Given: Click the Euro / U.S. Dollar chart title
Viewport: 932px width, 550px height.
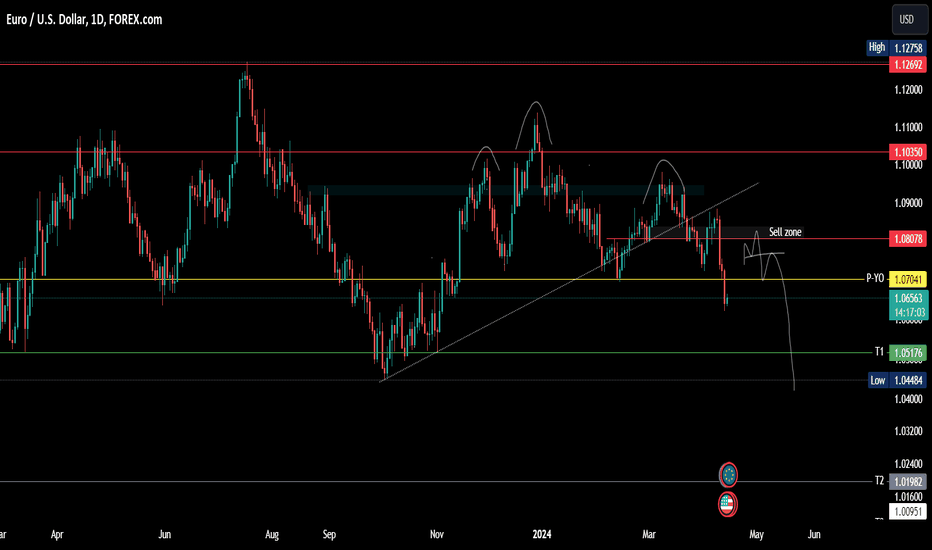Looking at the screenshot, I should [x=84, y=20].
